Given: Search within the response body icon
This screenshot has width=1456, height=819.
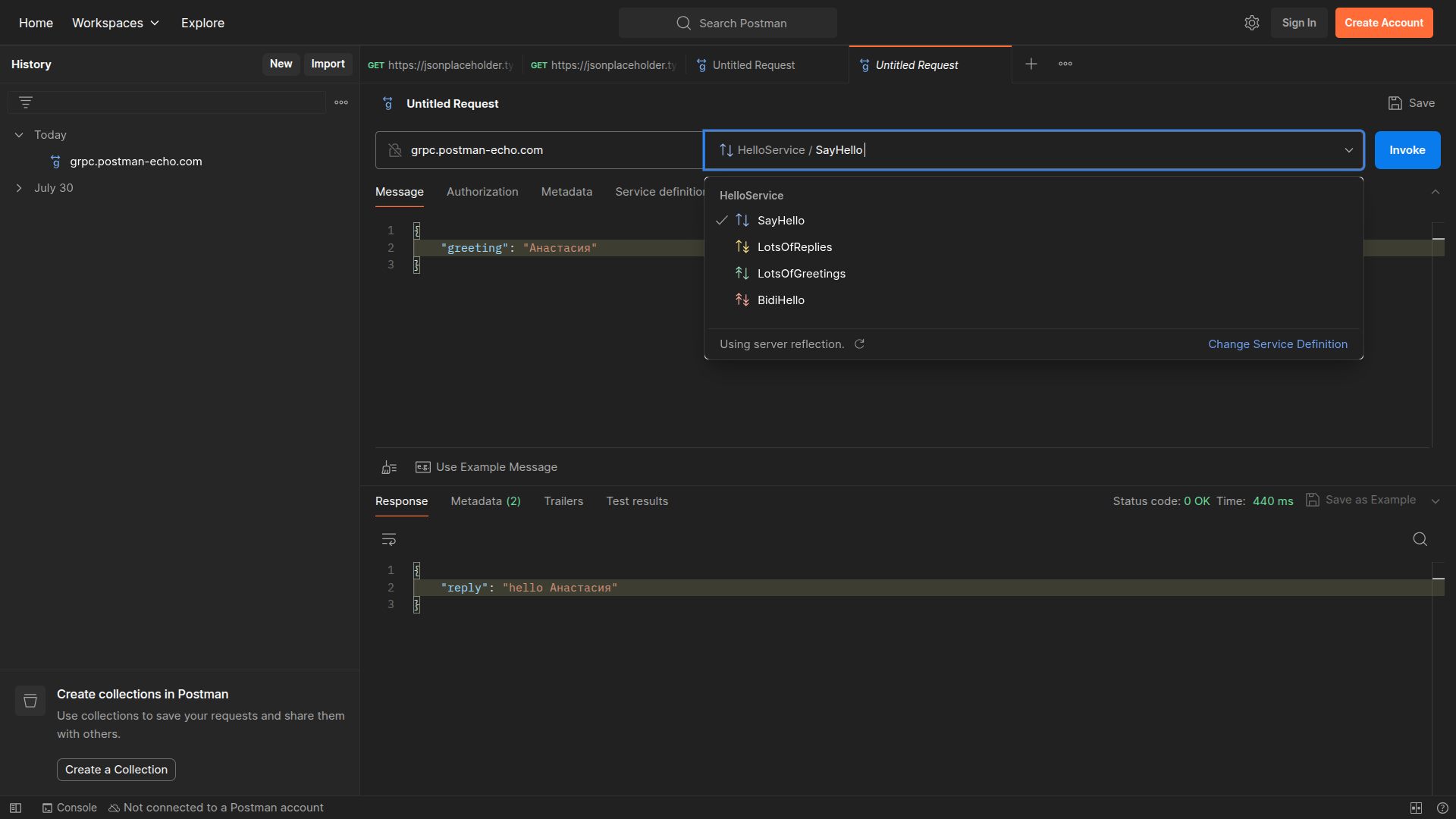Looking at the screenshot, I should pos(1420,539).
